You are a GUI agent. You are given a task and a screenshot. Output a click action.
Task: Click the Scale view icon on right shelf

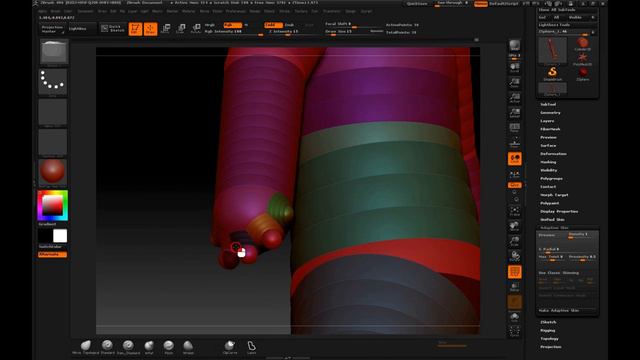[514, 241]
